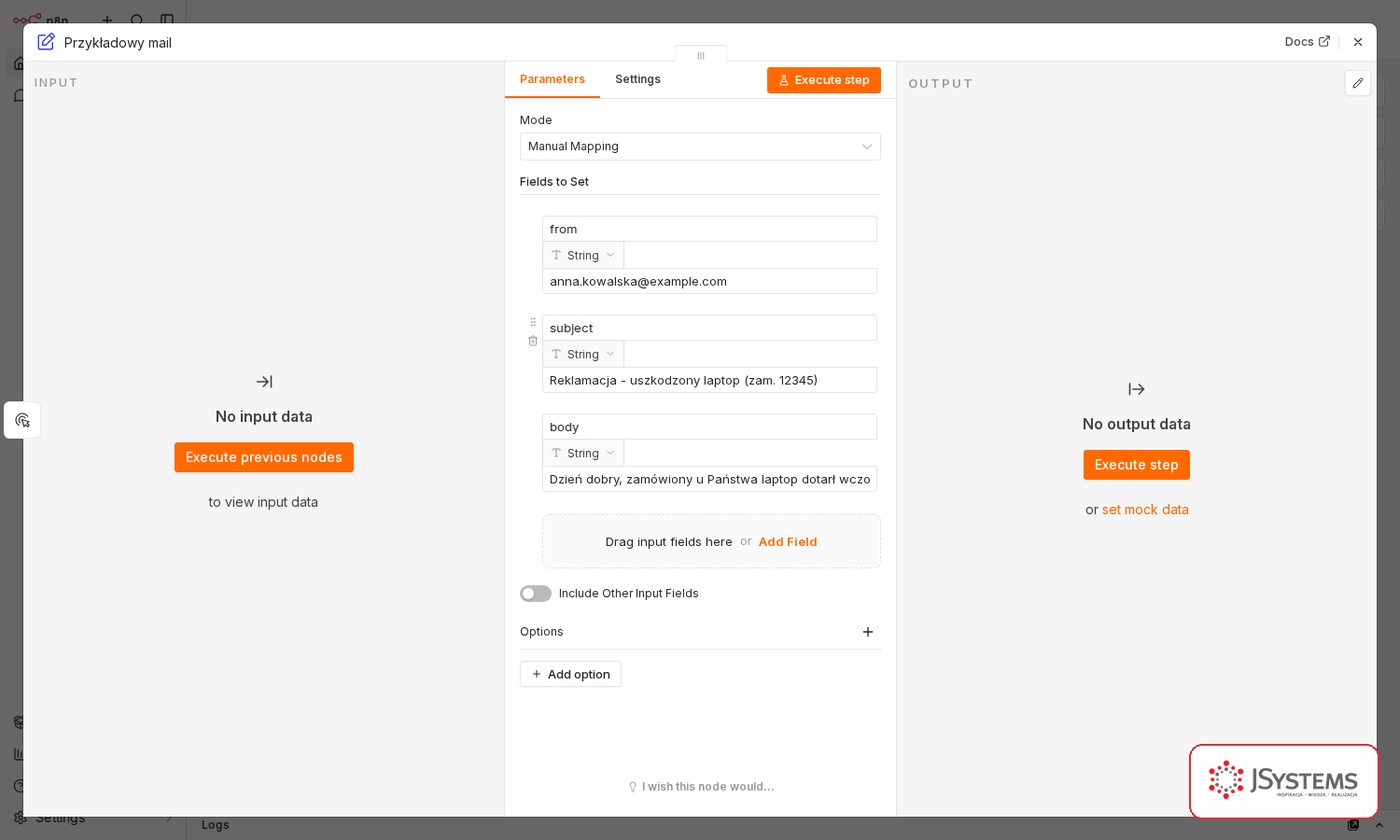Click the Add option button
1400x840 pixels.
tap(570, 674)
